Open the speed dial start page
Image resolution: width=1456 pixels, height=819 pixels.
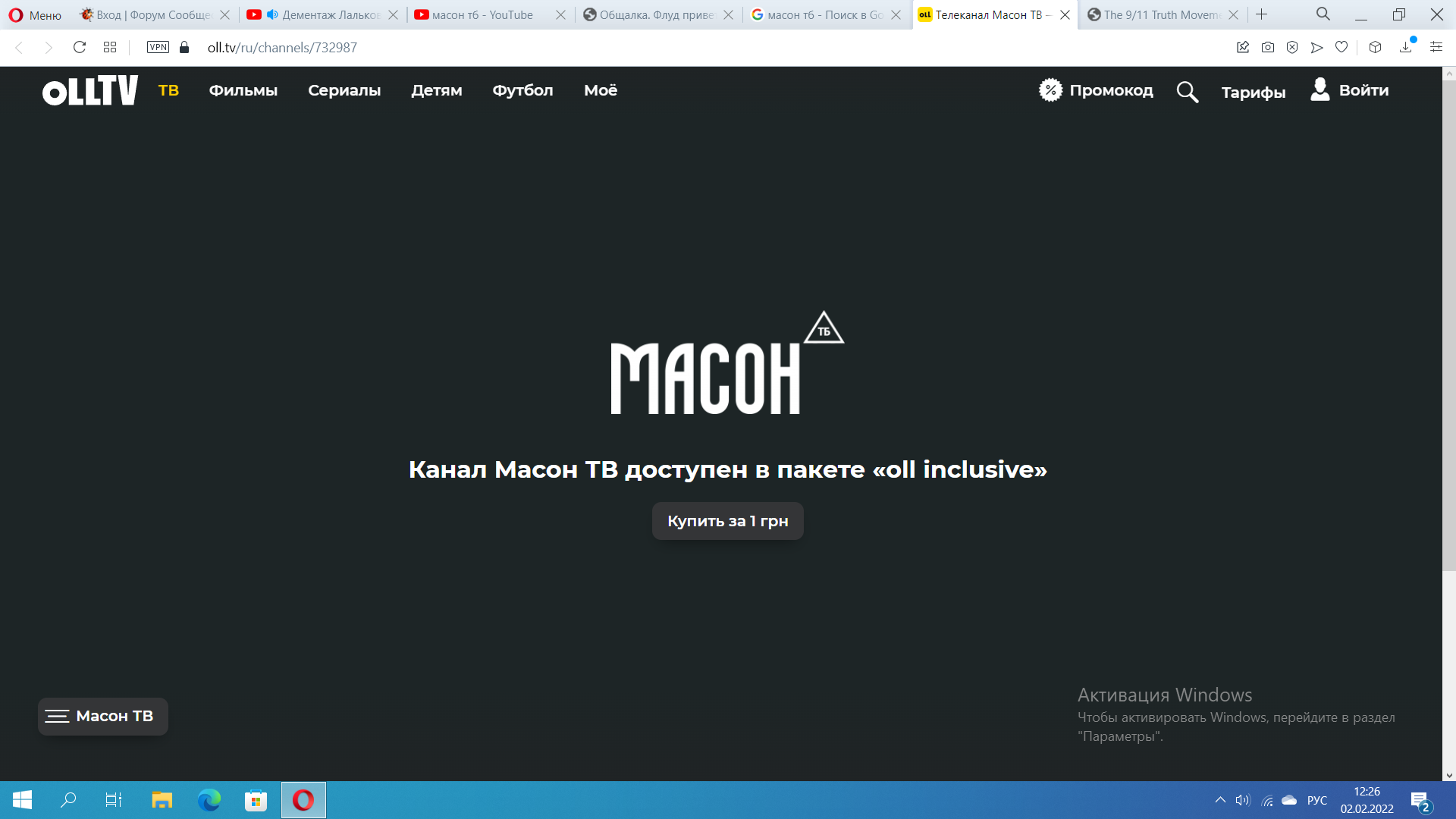tap(110, 48)
